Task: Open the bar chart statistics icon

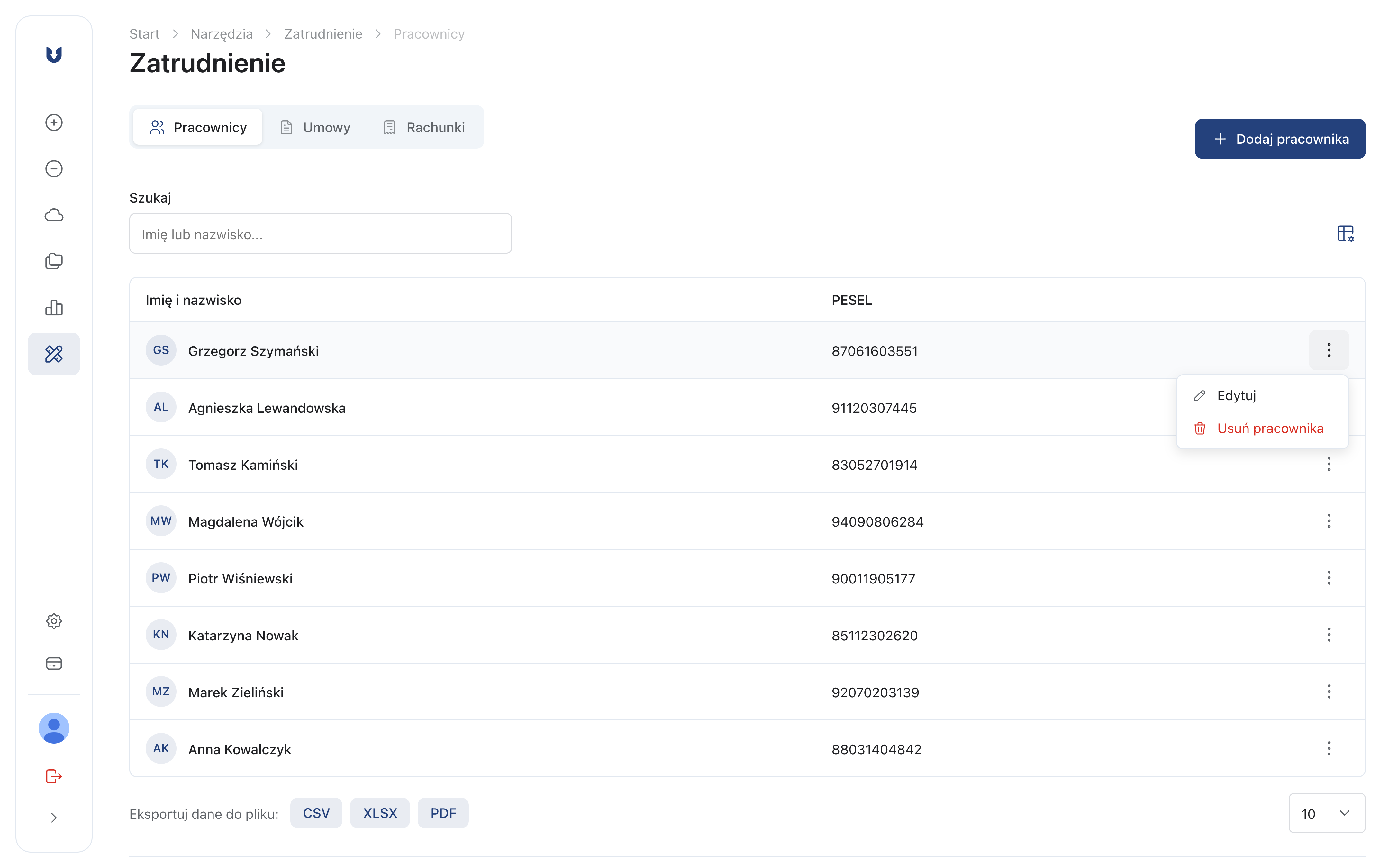Action: point(54,308)
